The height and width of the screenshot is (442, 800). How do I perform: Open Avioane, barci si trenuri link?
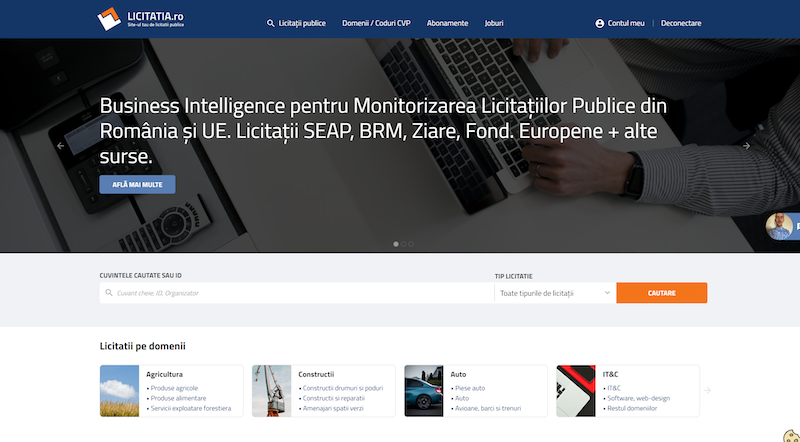(x=488, y=408)
